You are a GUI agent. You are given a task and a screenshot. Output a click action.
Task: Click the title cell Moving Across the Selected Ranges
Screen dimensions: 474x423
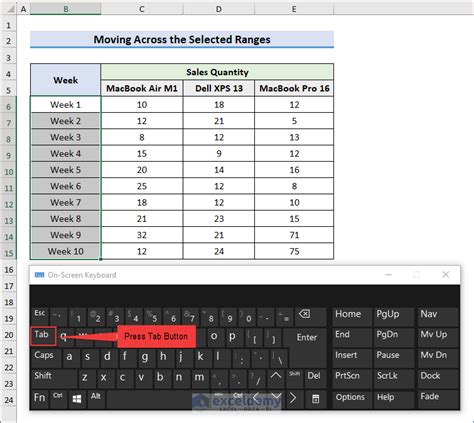pyautogui.click(x=182, y=39)
